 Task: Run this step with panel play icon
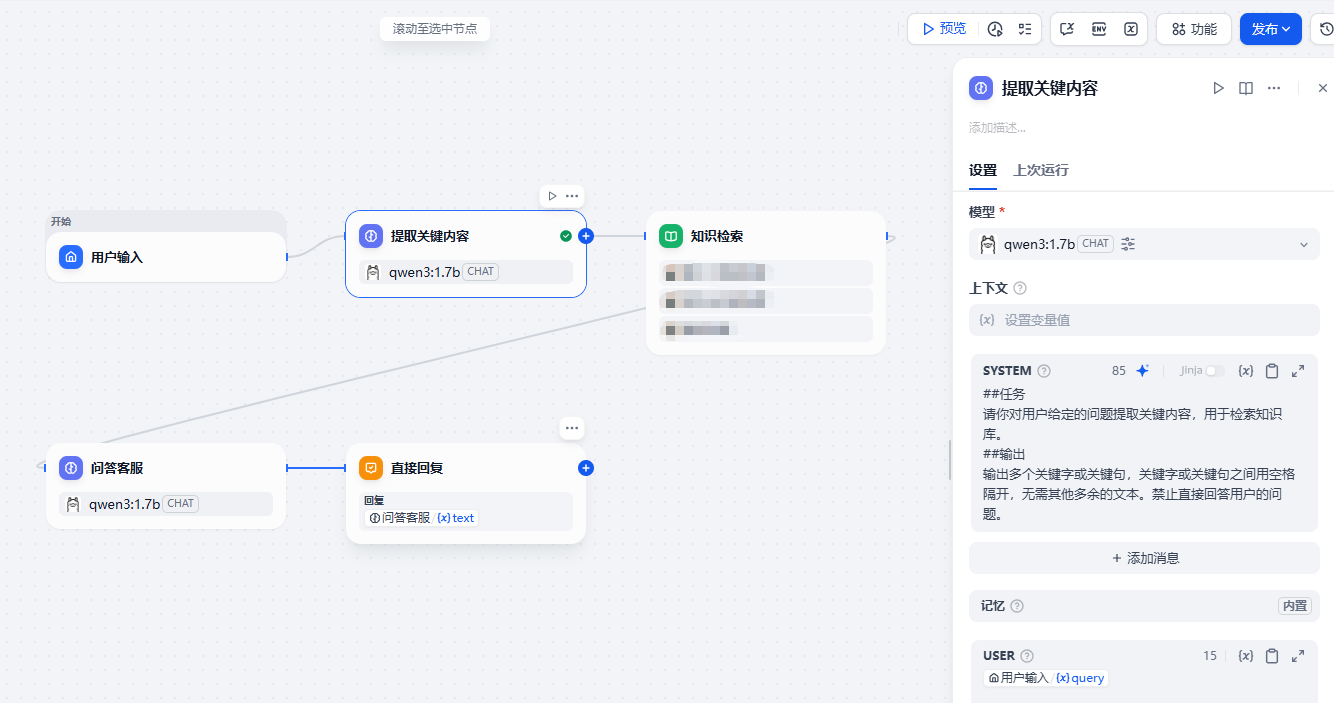click(1218, 88)
